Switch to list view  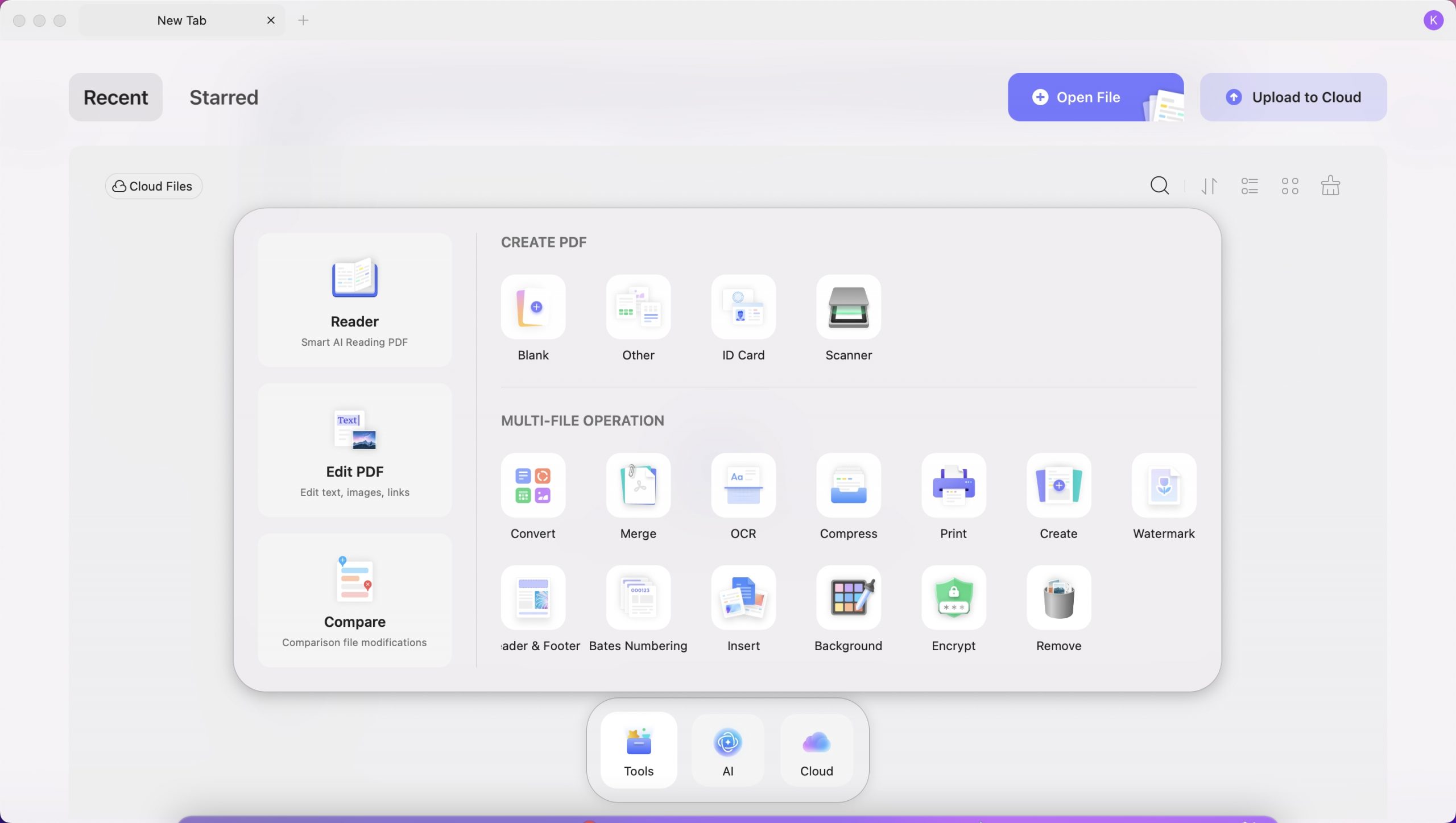(x=1250, y=185)
